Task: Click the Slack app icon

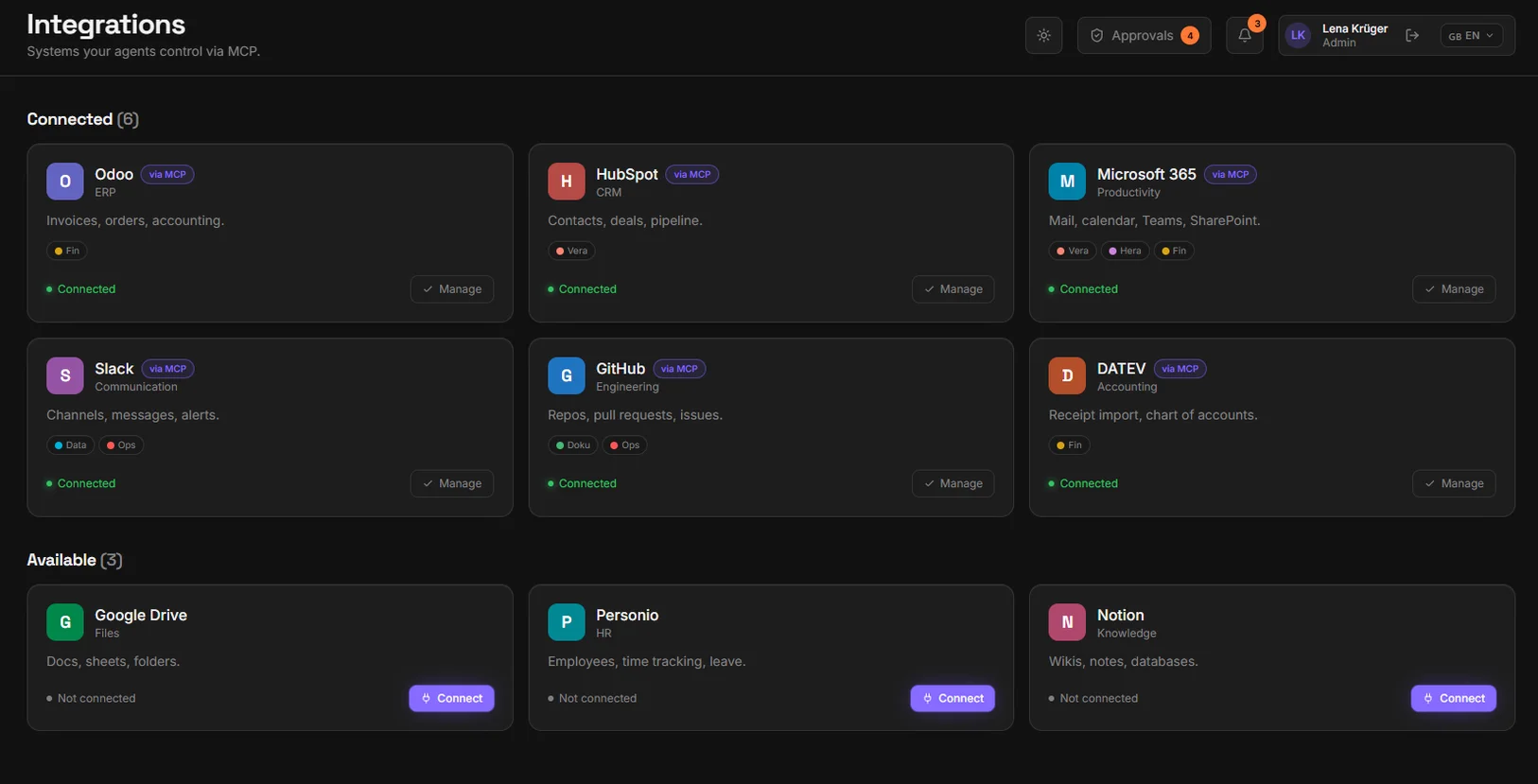Action: [65, 375]
